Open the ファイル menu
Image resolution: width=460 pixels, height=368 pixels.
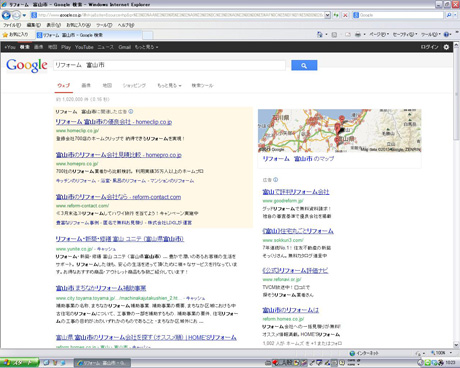[x=12, y=25]
